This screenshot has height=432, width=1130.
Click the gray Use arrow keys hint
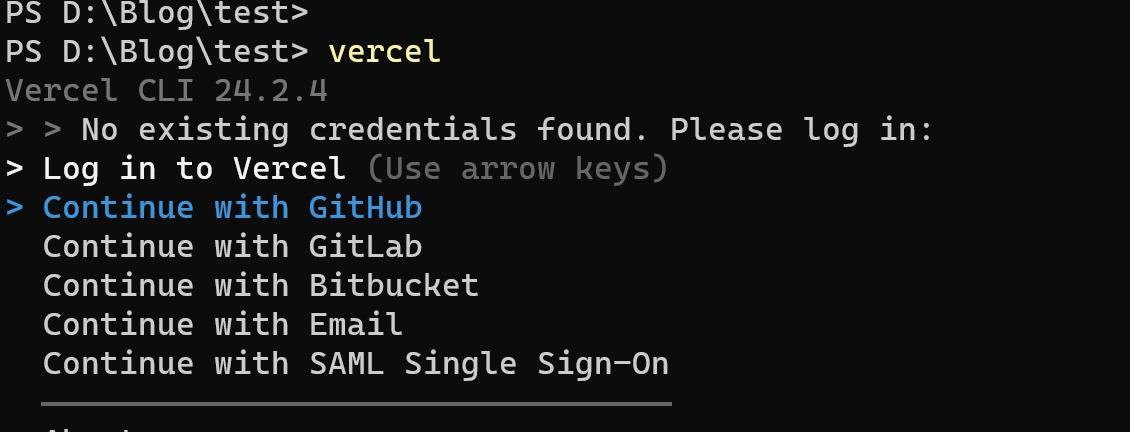pyautogui.click(x=517, y=169)
